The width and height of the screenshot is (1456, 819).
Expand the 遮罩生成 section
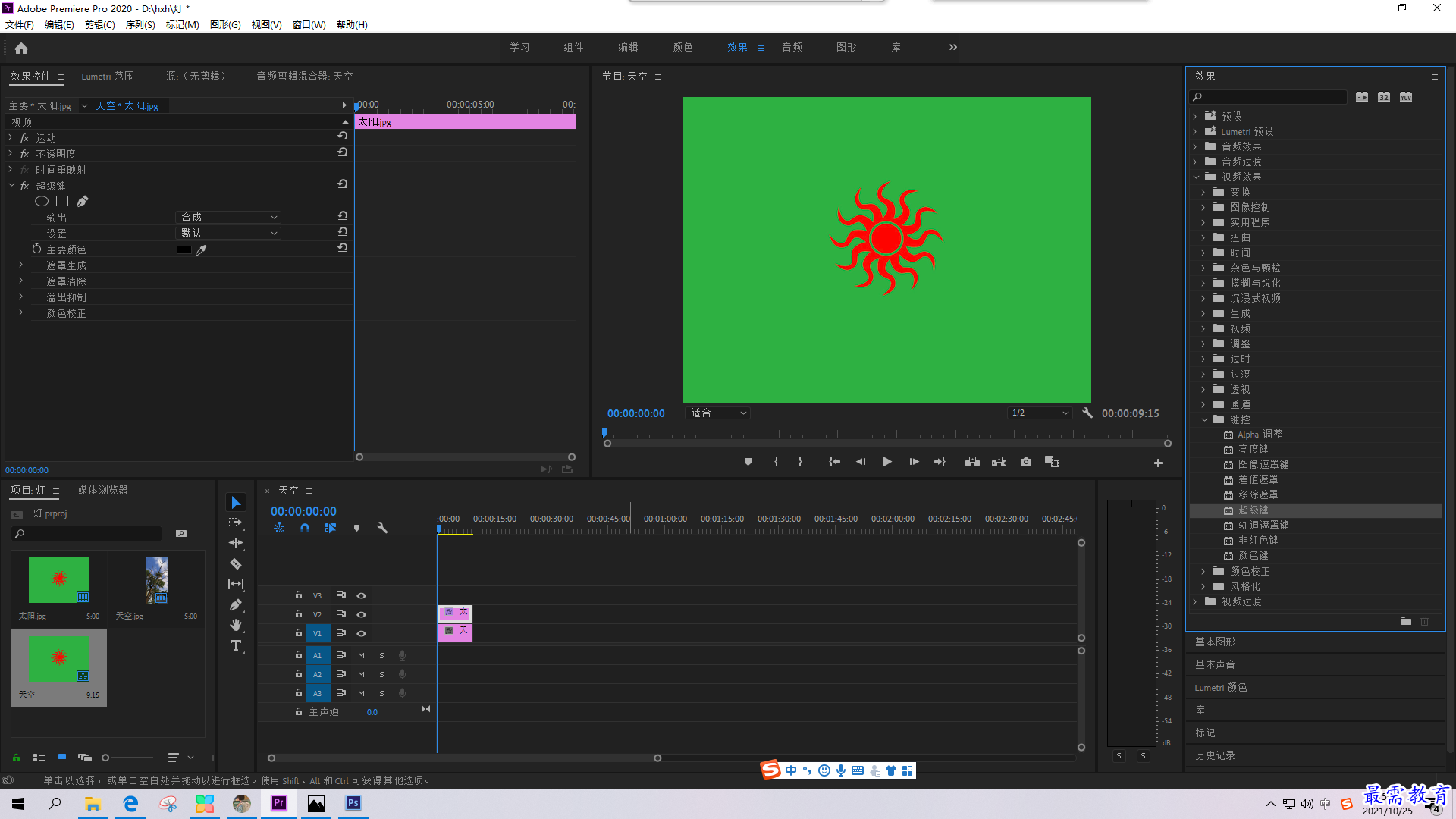click(x=20, y=265)
